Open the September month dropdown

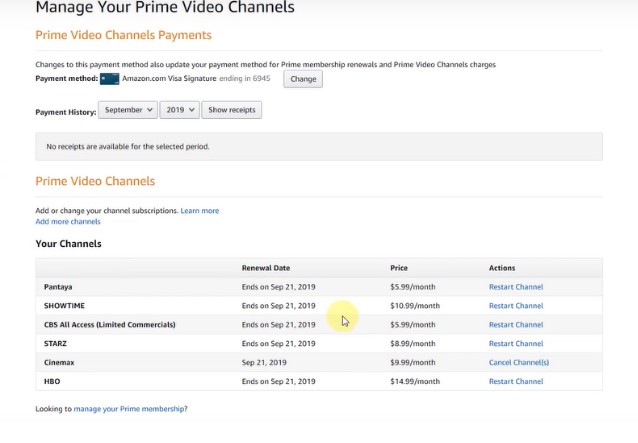128,110
